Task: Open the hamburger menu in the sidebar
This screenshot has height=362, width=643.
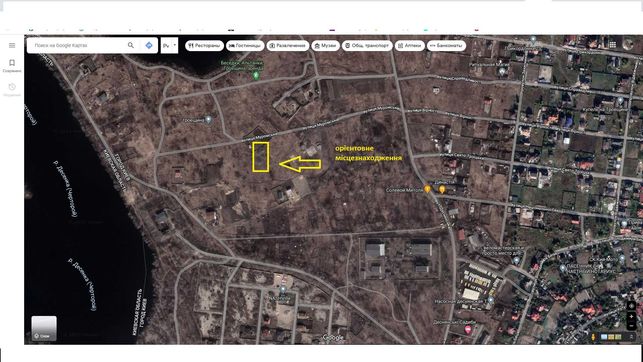Action: (12, 46)
